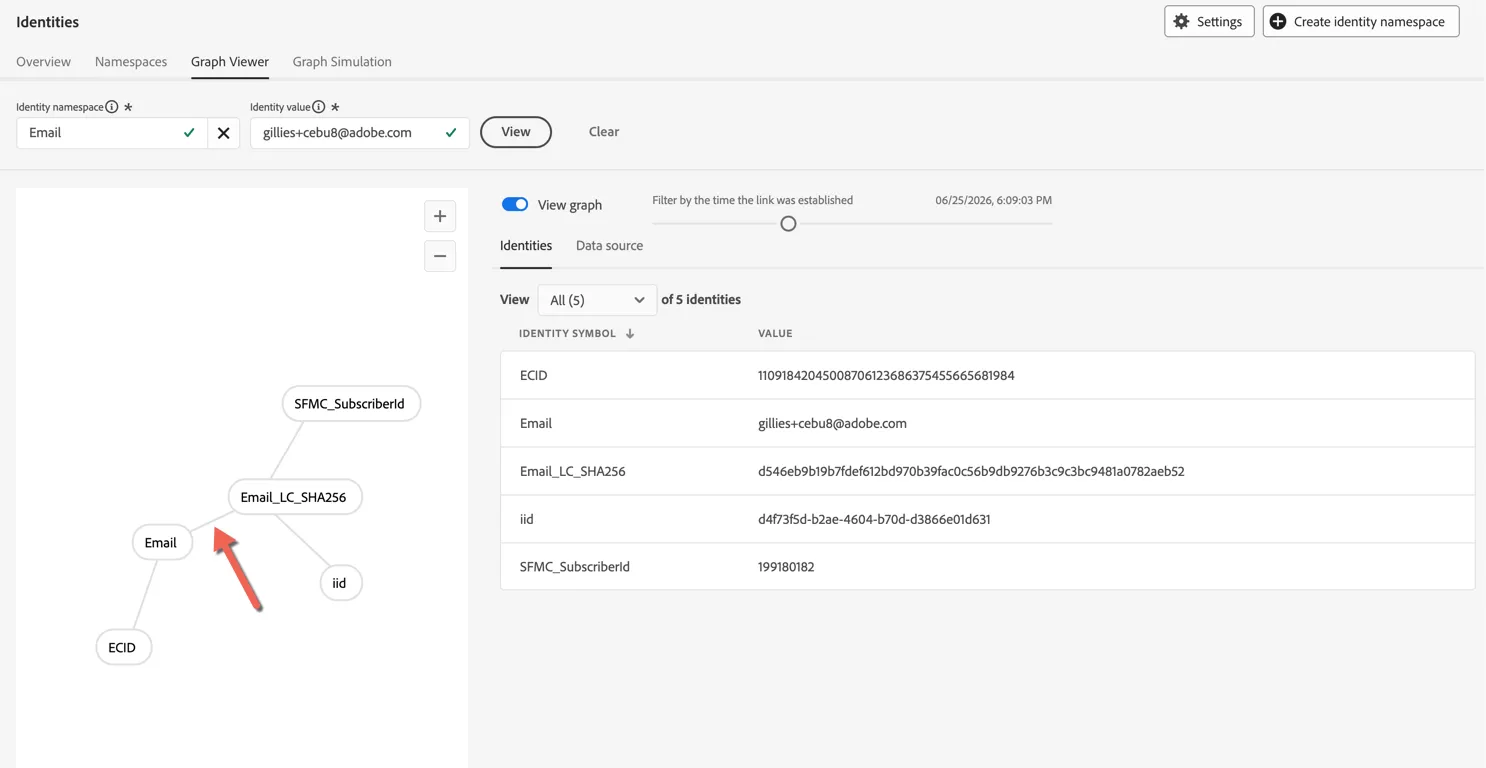The width and height of the screenshot is (1486, 768).
Task: Open the View All (5) dropdown
Action: pos(597,300)
